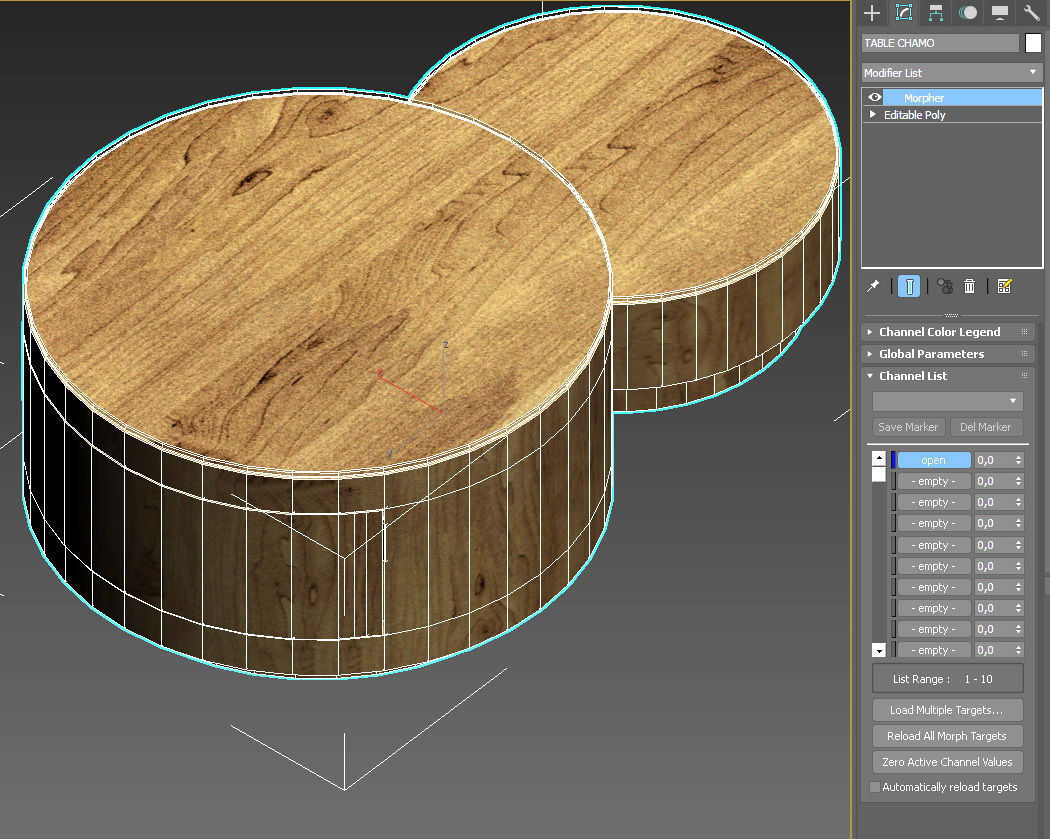Click Load Multiple Targets button
The height and width of the screenshot is (839, 1050).
click(x=948, y=710)
